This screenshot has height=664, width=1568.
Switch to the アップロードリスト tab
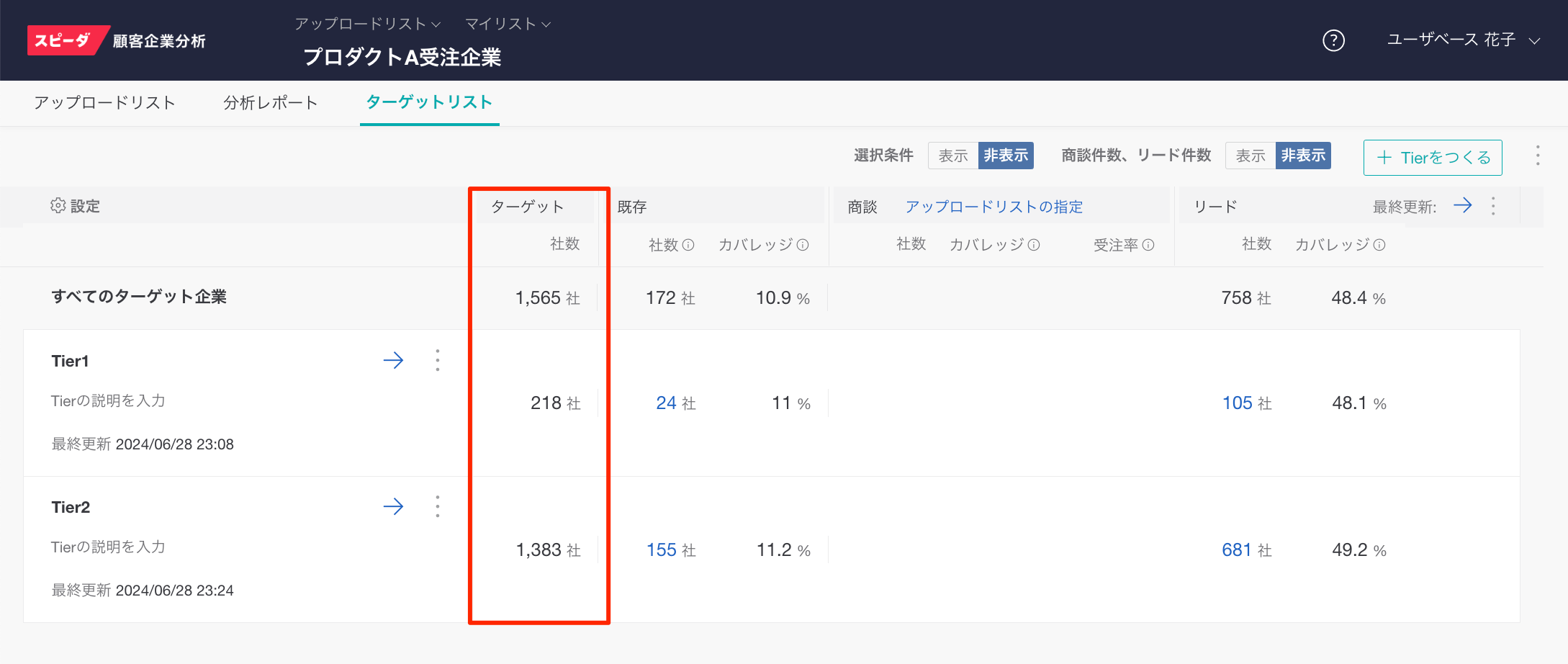coord(104,103)
